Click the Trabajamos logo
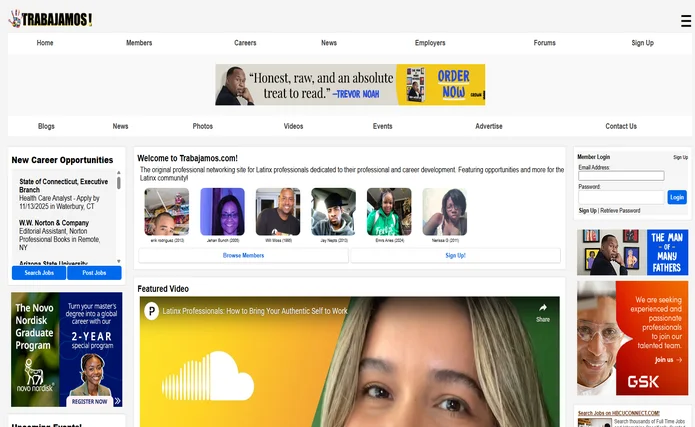The height and width of the screenshot is (427, 695). pyautogui.click(x=51, y=19)
